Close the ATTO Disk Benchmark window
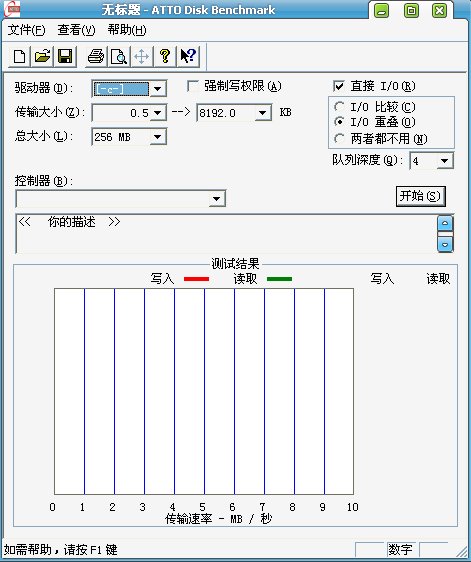This screenshot has width=471, height=562. click(439, 11)
